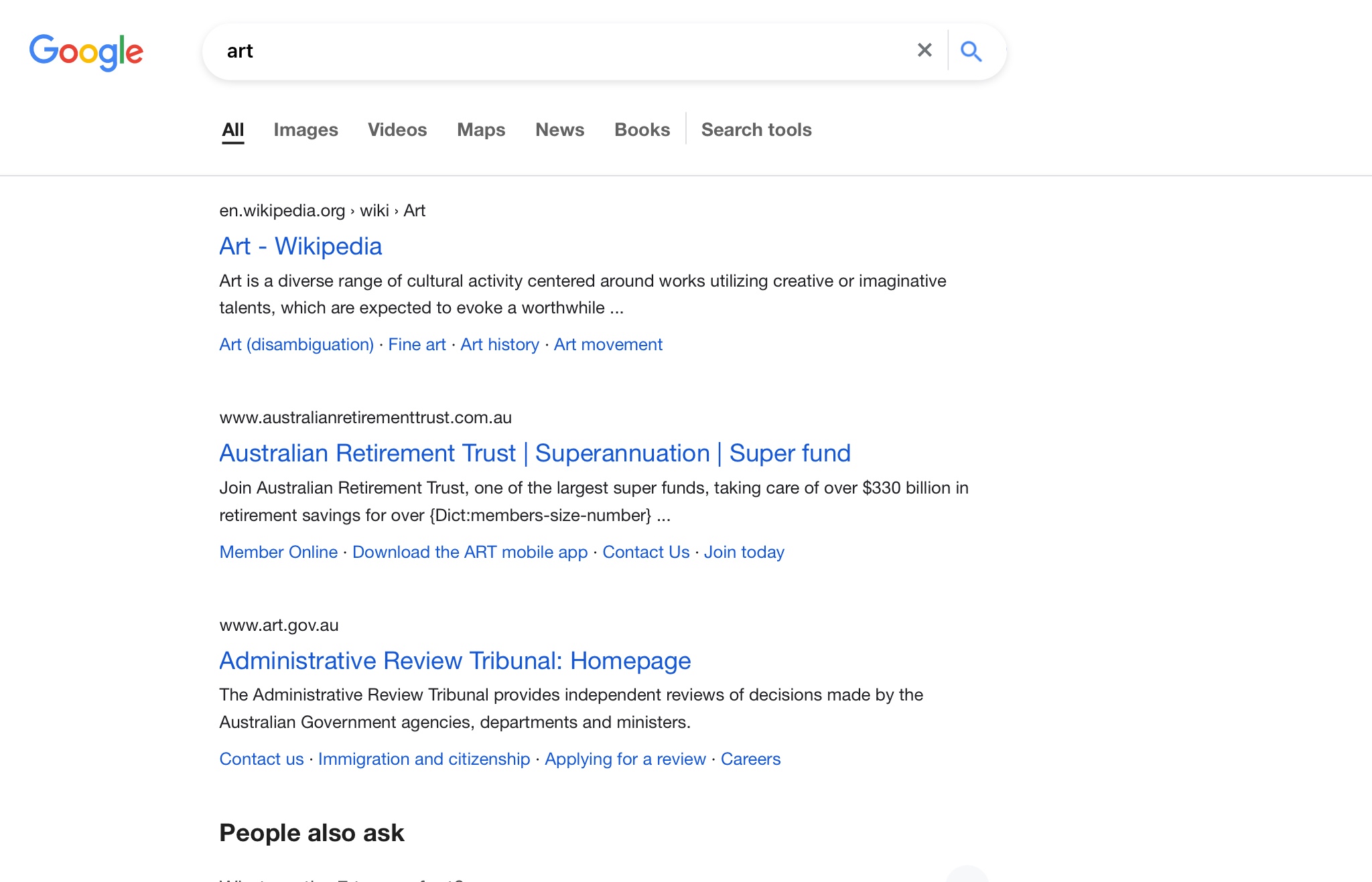Click the blue magnifying glass search icon
1372x882 pixels.
[x=971, y=51]
